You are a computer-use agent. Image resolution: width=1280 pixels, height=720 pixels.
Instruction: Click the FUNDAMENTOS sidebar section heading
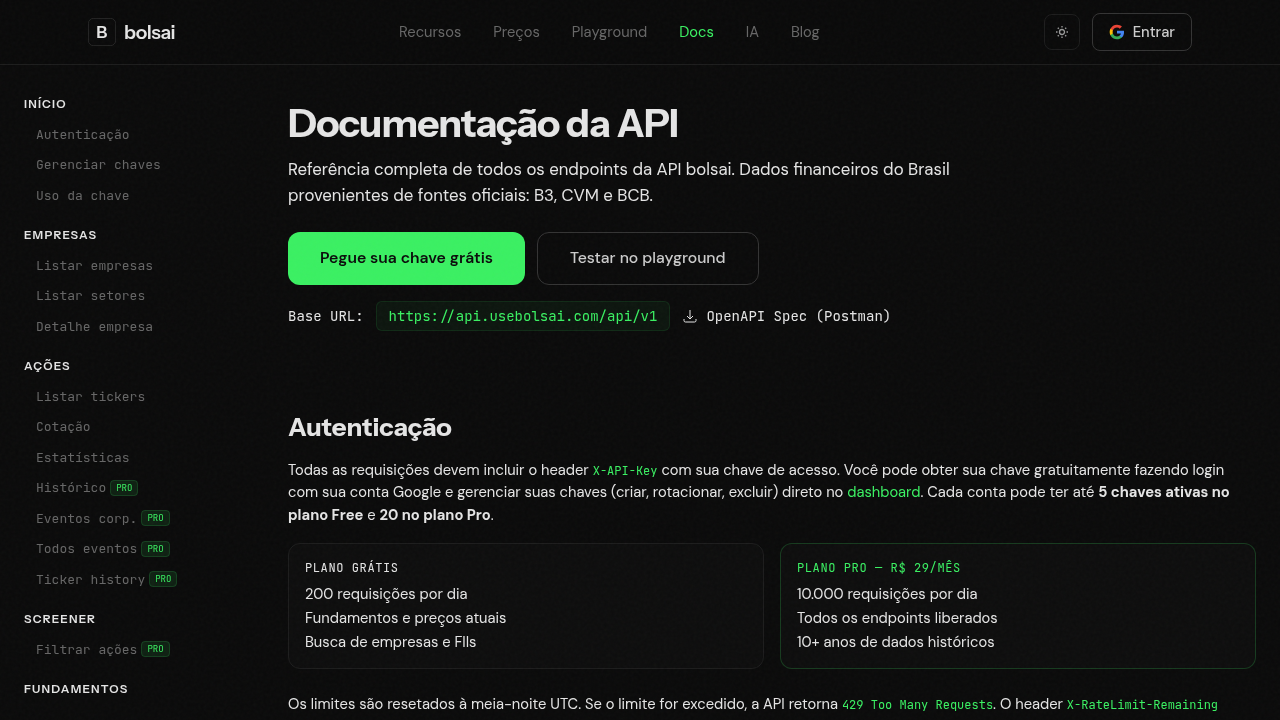[x=76, y=689]
